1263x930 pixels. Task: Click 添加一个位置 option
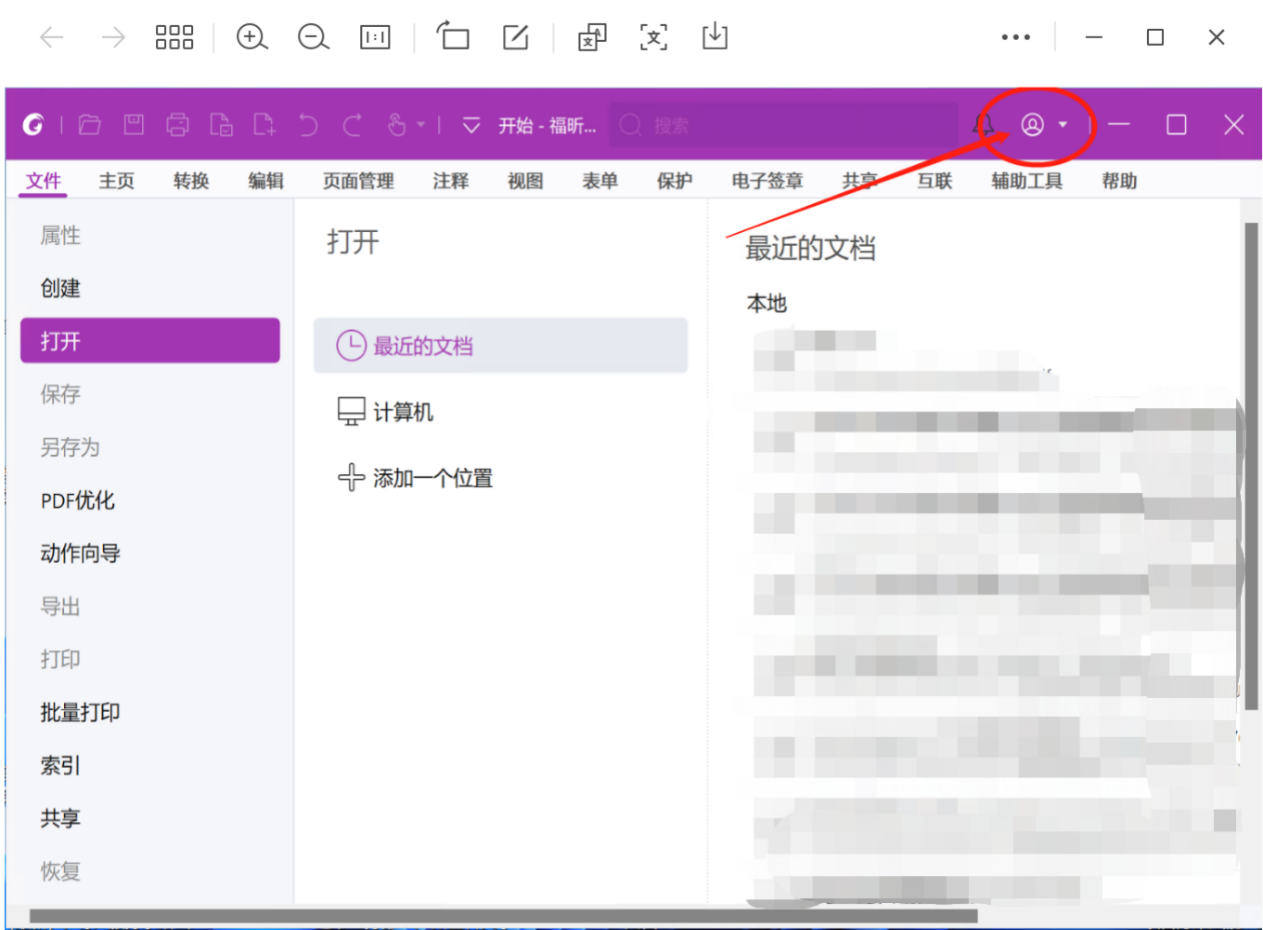pyautogui.click(x=432, y=478)
